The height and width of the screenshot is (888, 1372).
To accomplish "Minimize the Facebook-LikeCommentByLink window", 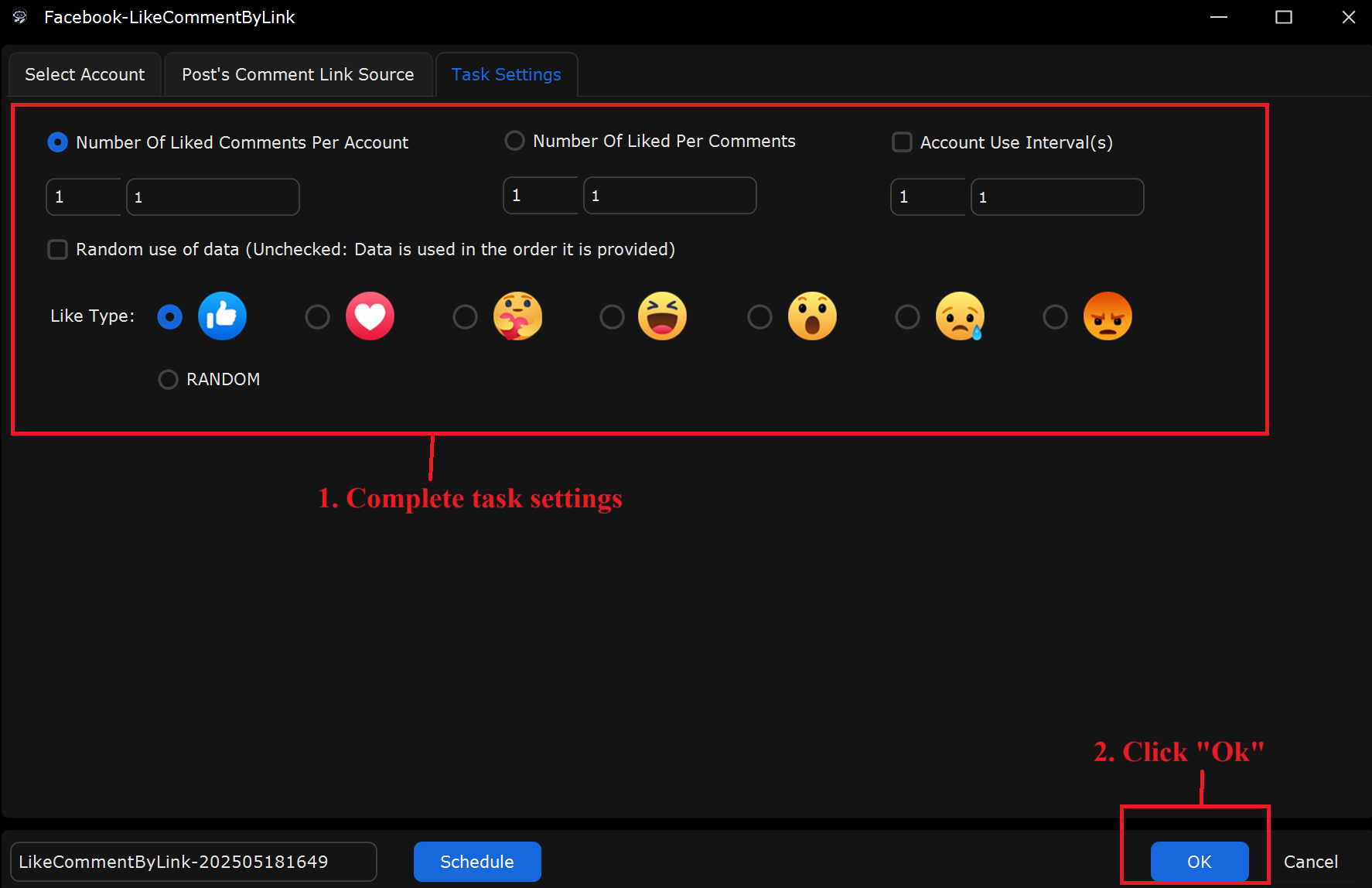I will (1219, 17).
